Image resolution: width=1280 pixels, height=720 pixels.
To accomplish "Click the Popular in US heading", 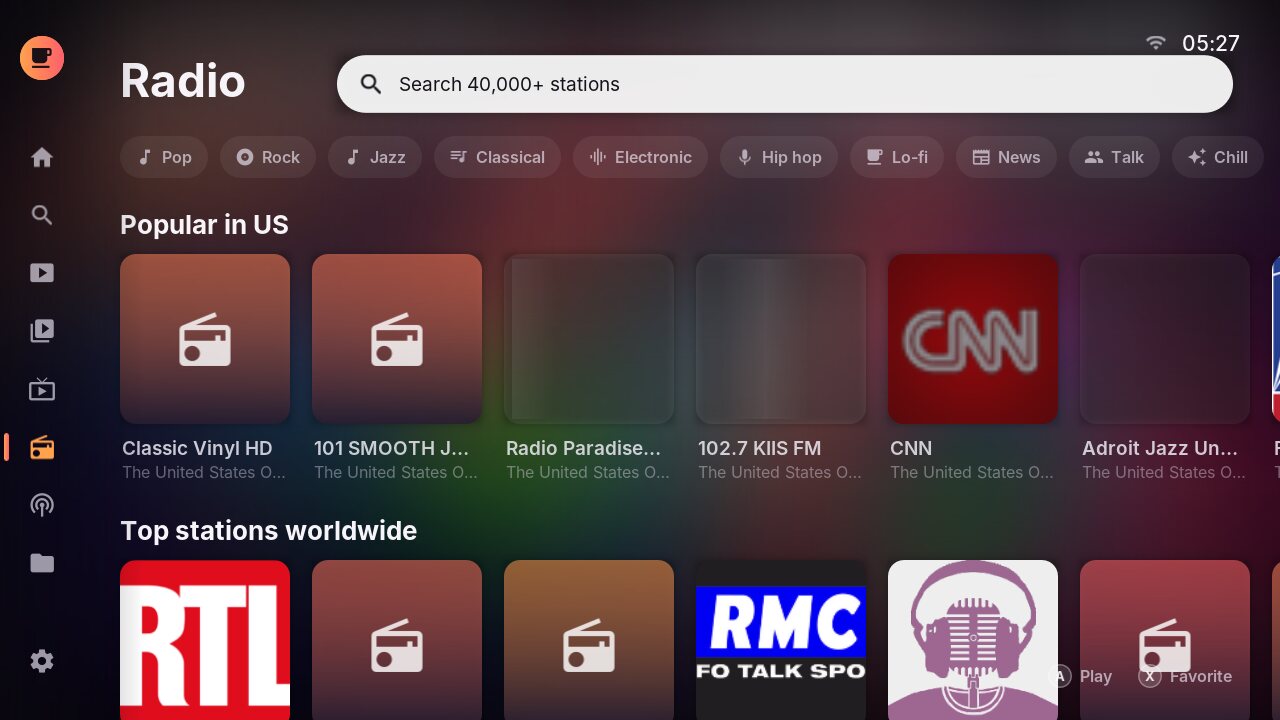I will click(x=204, y=225).
